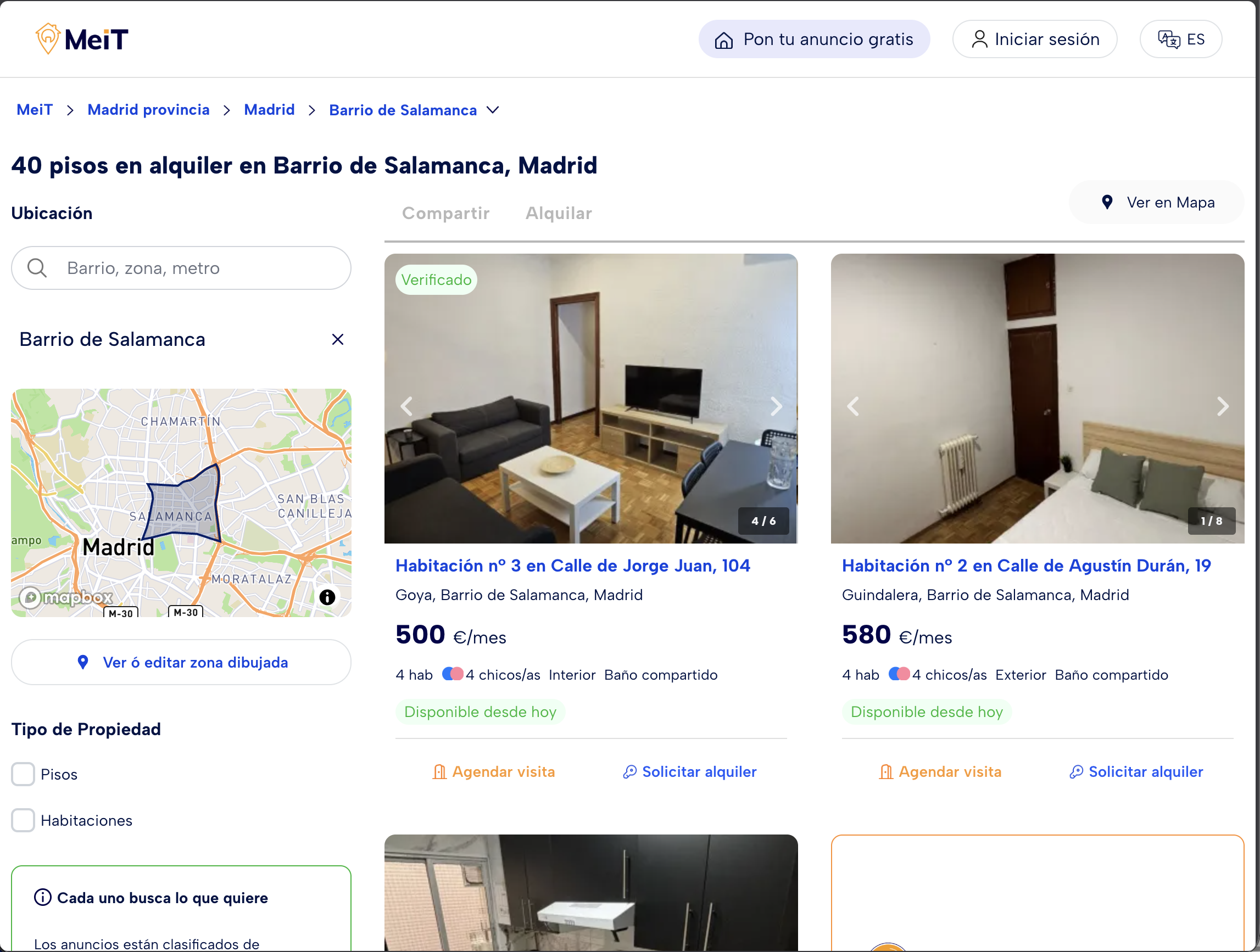This screenshot has width=1260, height=952.
Task: Click the user icon next to Iniciar sesión
Action: [x=980, y=39]
